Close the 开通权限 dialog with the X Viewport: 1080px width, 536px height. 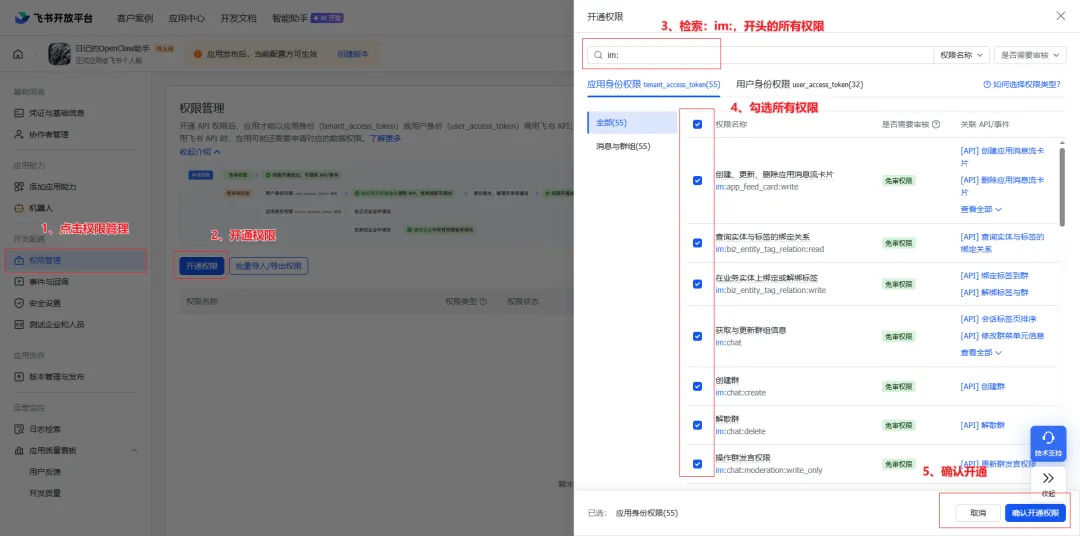[1061, 16]
